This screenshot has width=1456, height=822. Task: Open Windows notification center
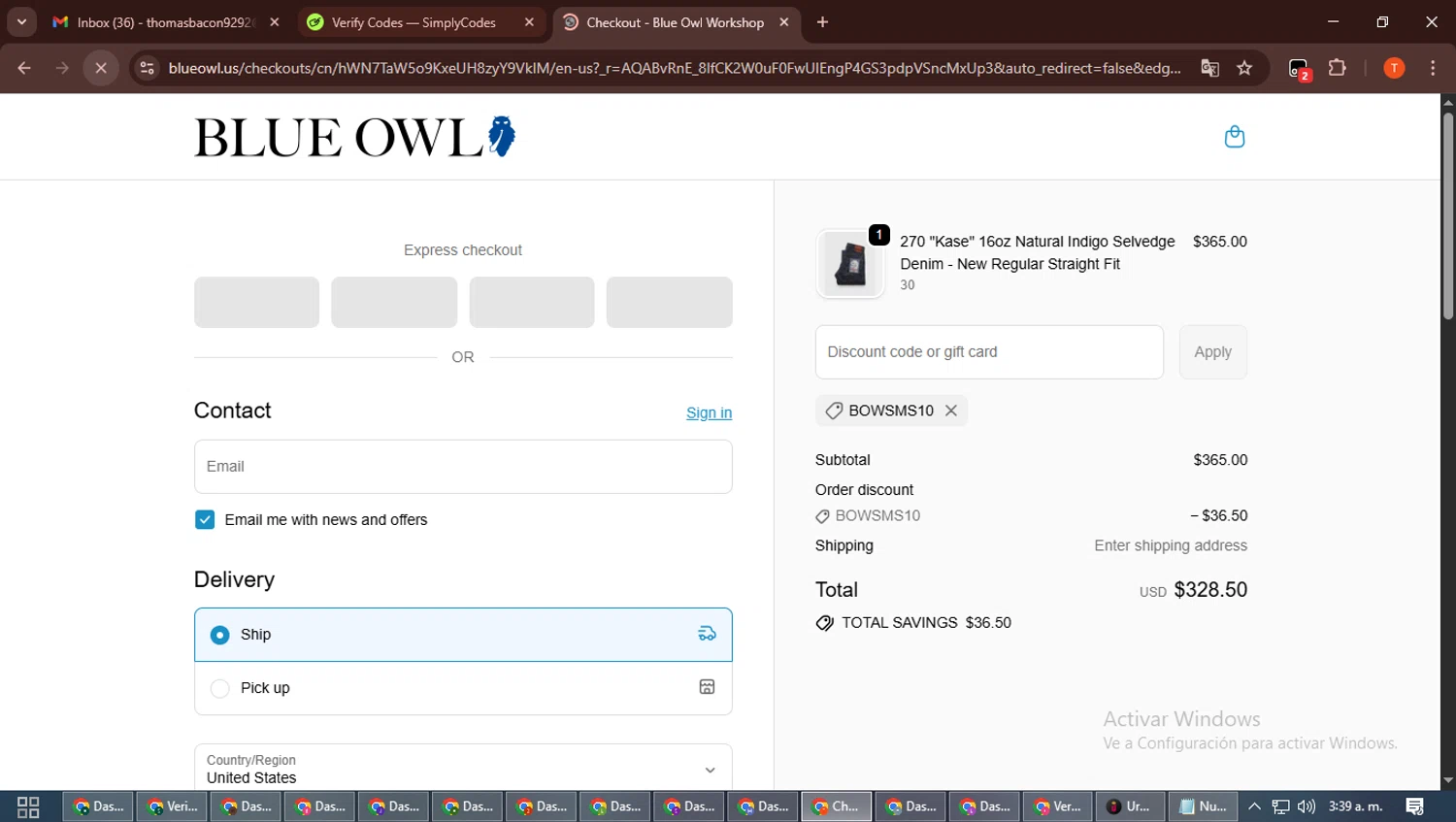click(x=1414, y=806)
